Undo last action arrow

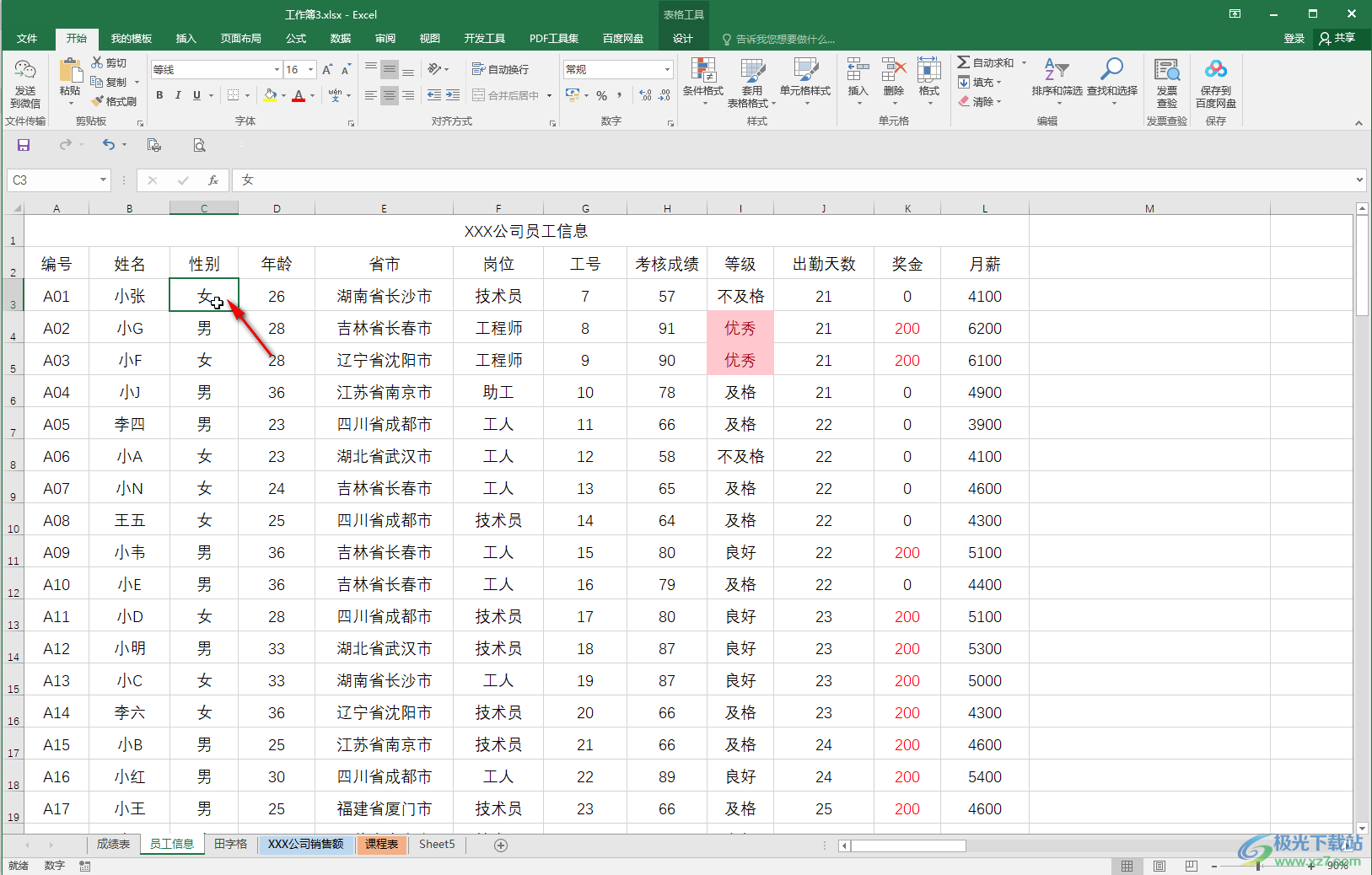(109, 145)
